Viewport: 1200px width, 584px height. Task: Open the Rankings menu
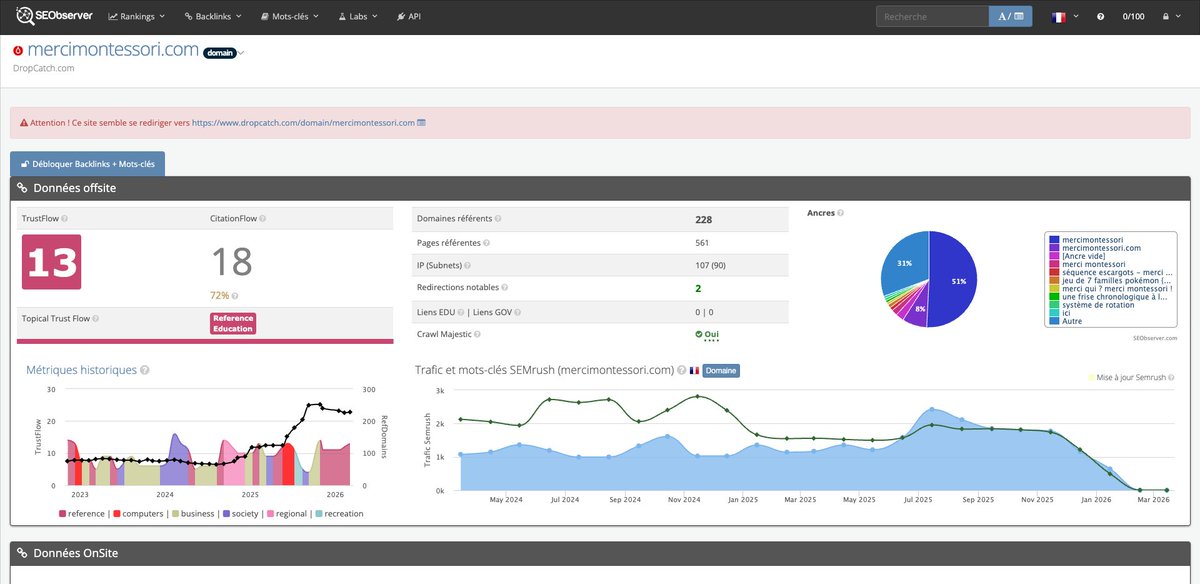pyautogui.click(x=136, y=17)
